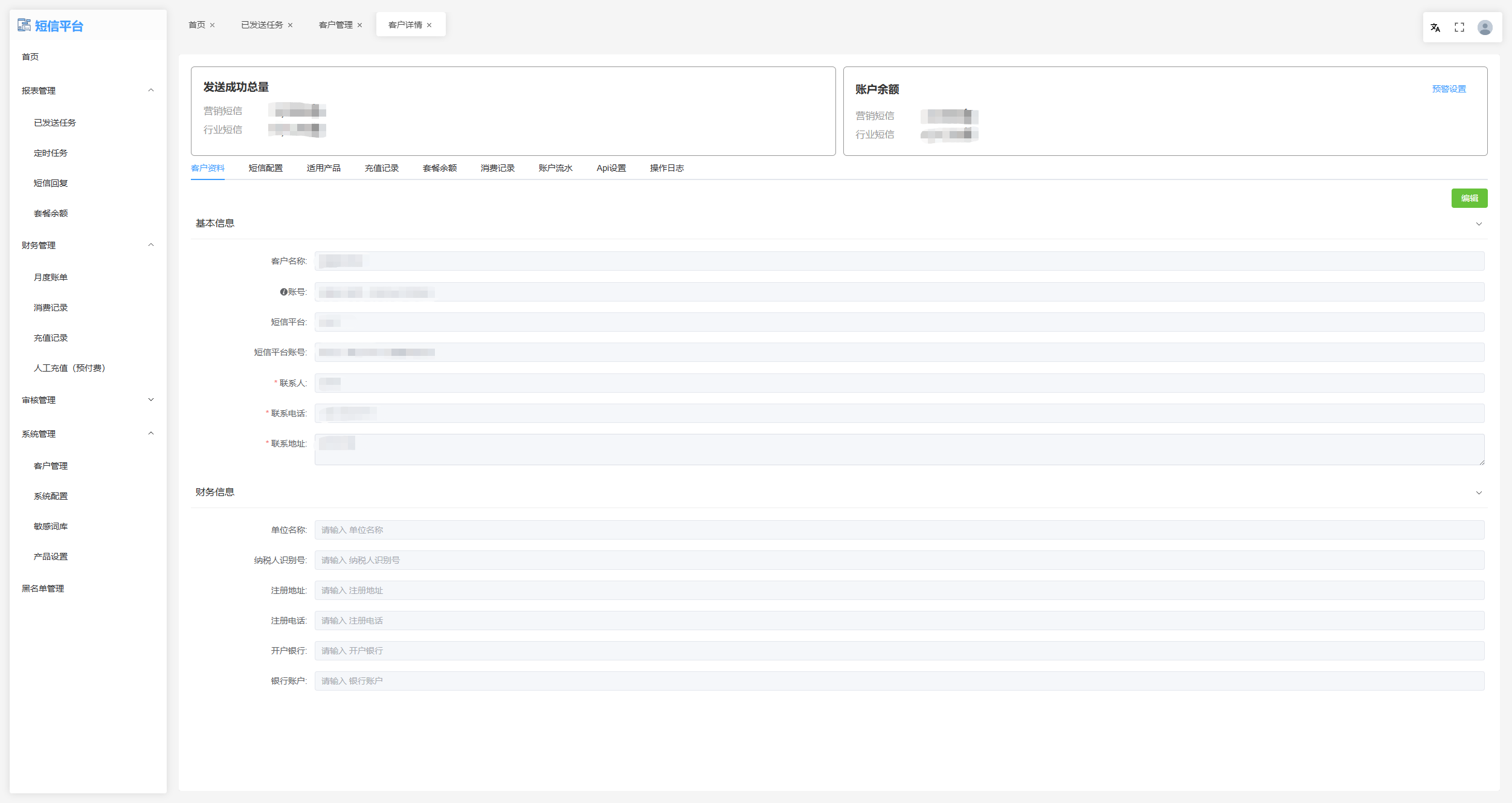1512x803 pixels.
Task: Close the 客户详情 tab
Action: [x=429, y=25]
